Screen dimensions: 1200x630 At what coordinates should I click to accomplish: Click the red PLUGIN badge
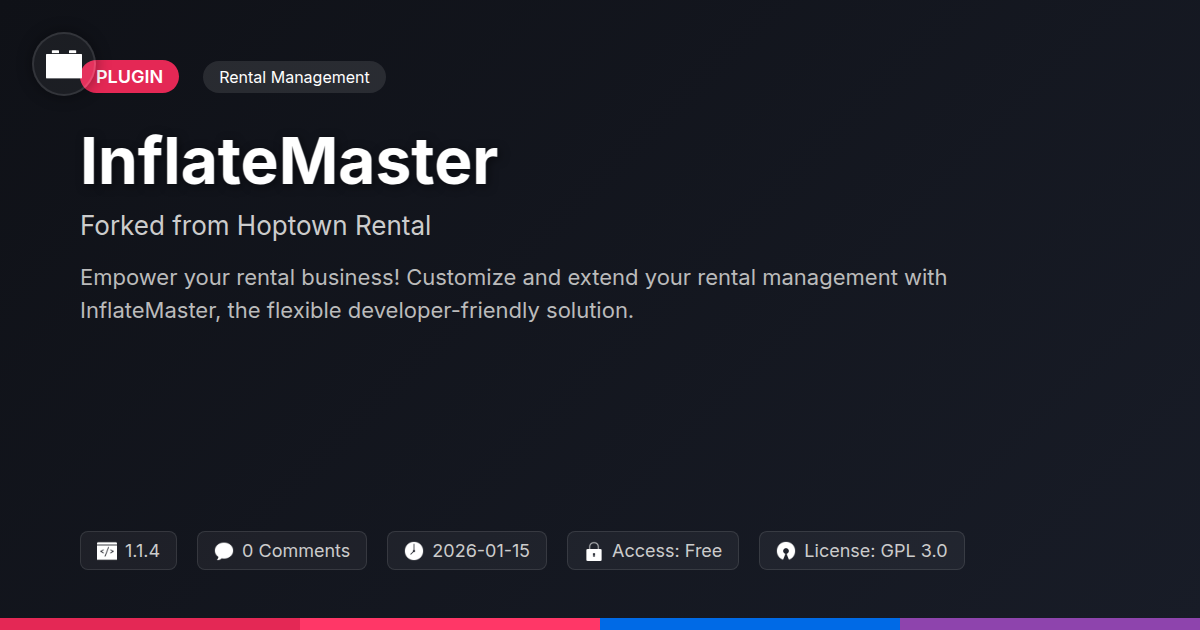[x=130, y=77]
